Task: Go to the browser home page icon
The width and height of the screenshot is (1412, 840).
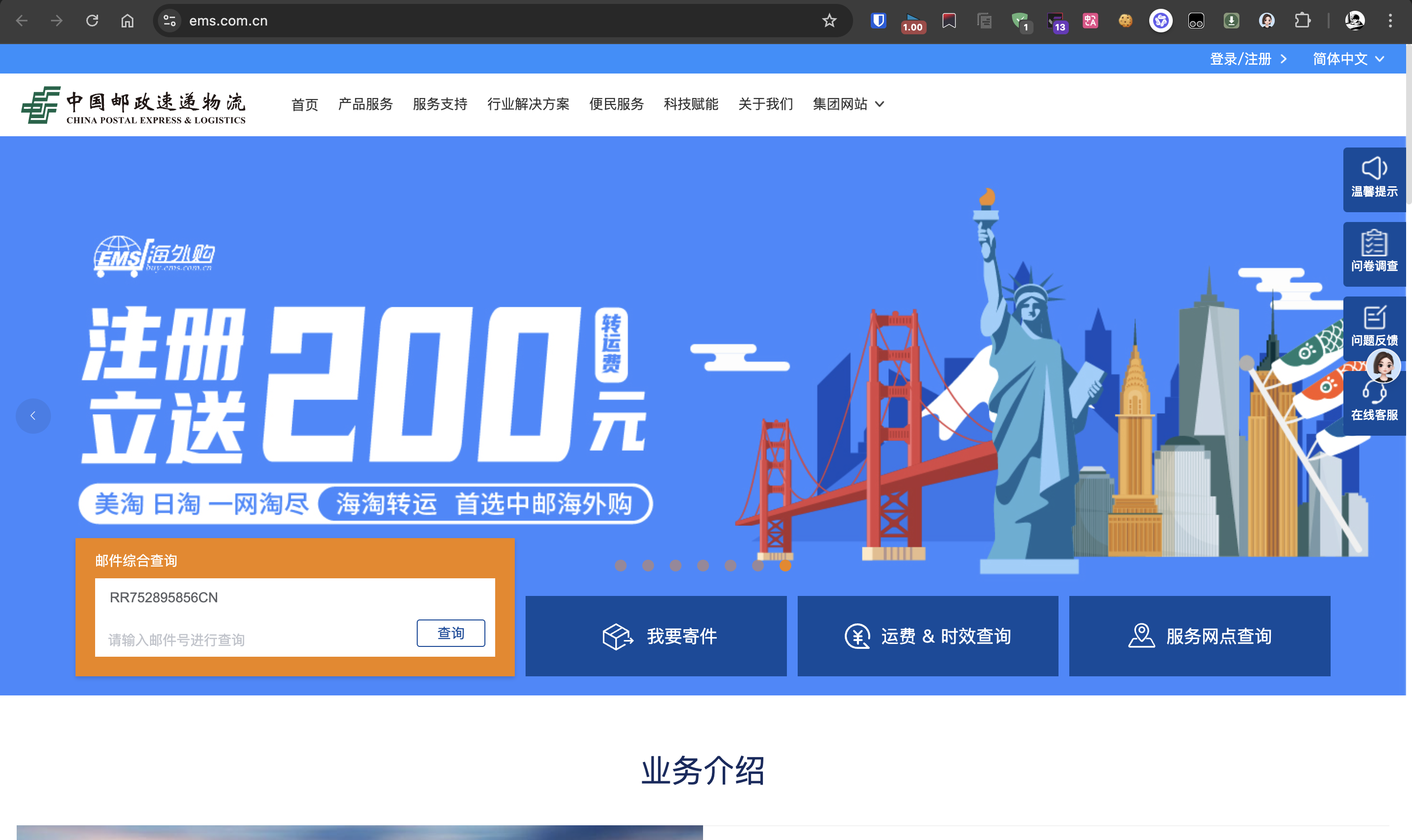Action: 127,21
